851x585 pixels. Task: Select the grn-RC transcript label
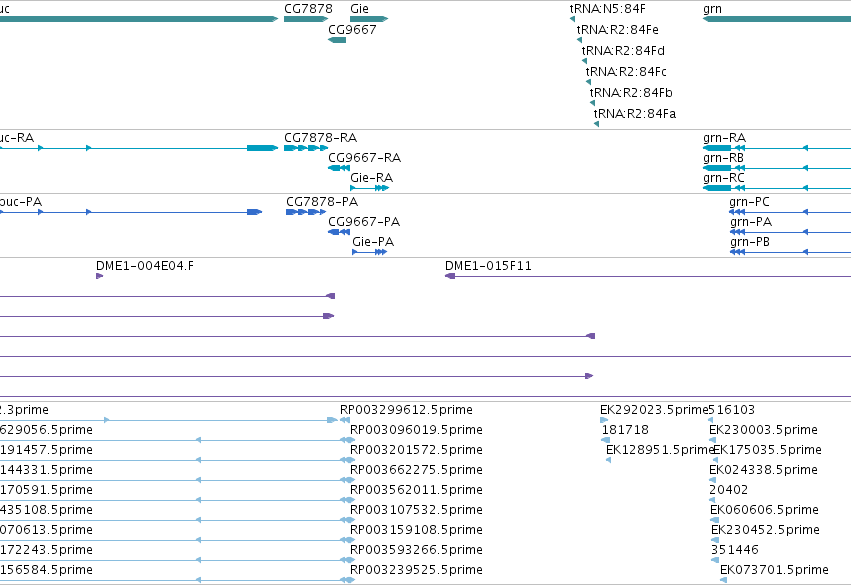coord(723,178)
